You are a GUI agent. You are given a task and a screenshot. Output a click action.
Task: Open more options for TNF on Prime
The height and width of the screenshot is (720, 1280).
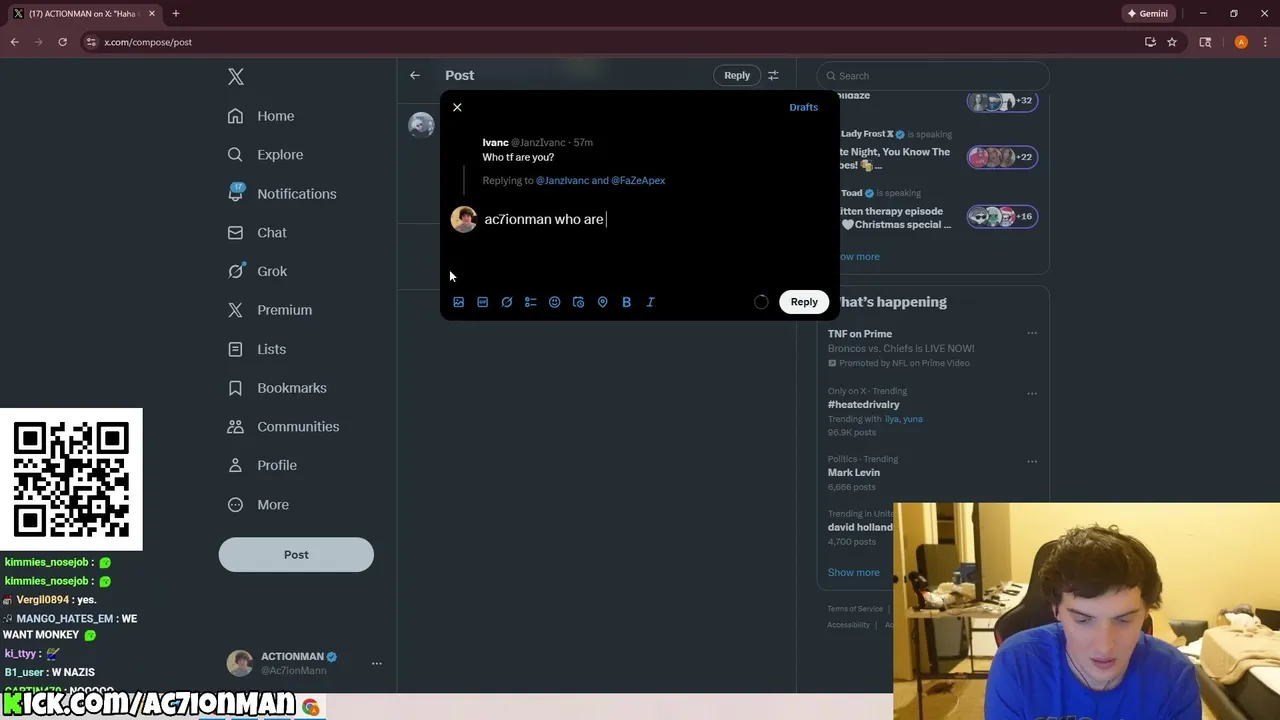coord(1032,334)
